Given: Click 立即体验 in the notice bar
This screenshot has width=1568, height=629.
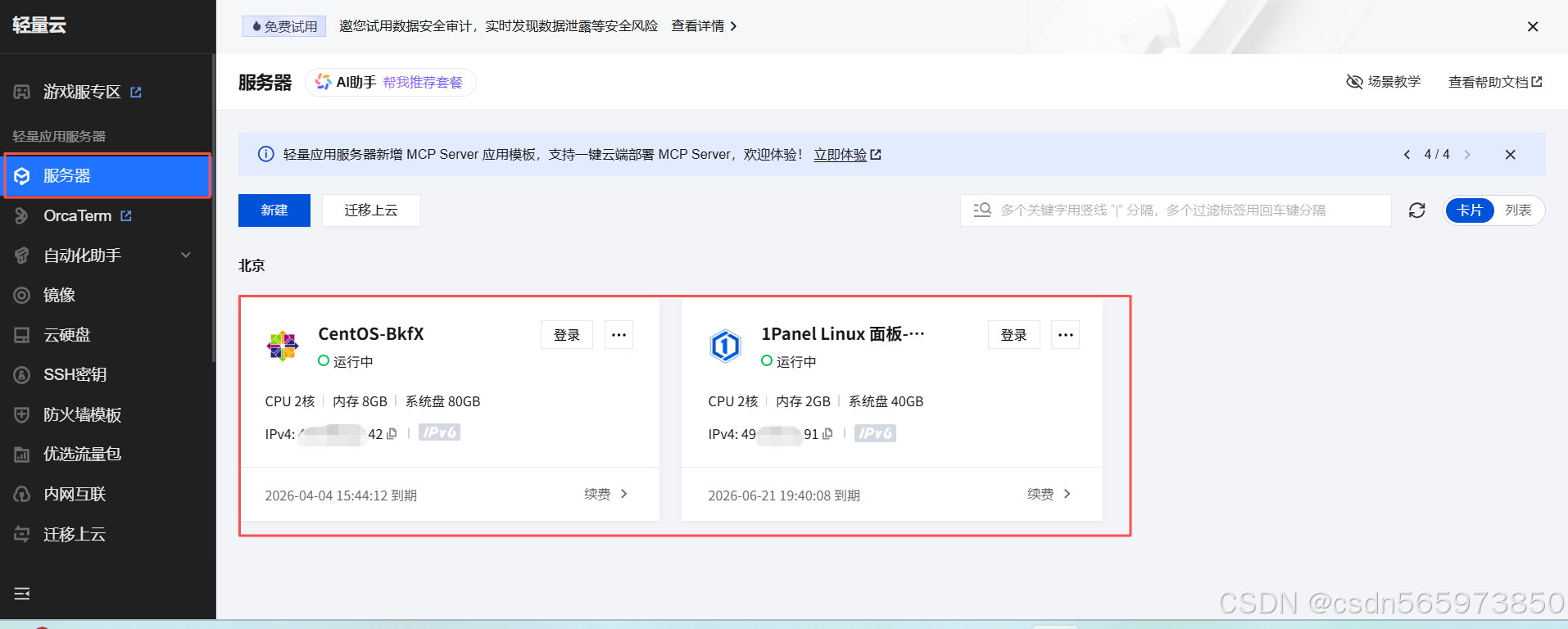Looking at the screenshot, I should [847, 154].
